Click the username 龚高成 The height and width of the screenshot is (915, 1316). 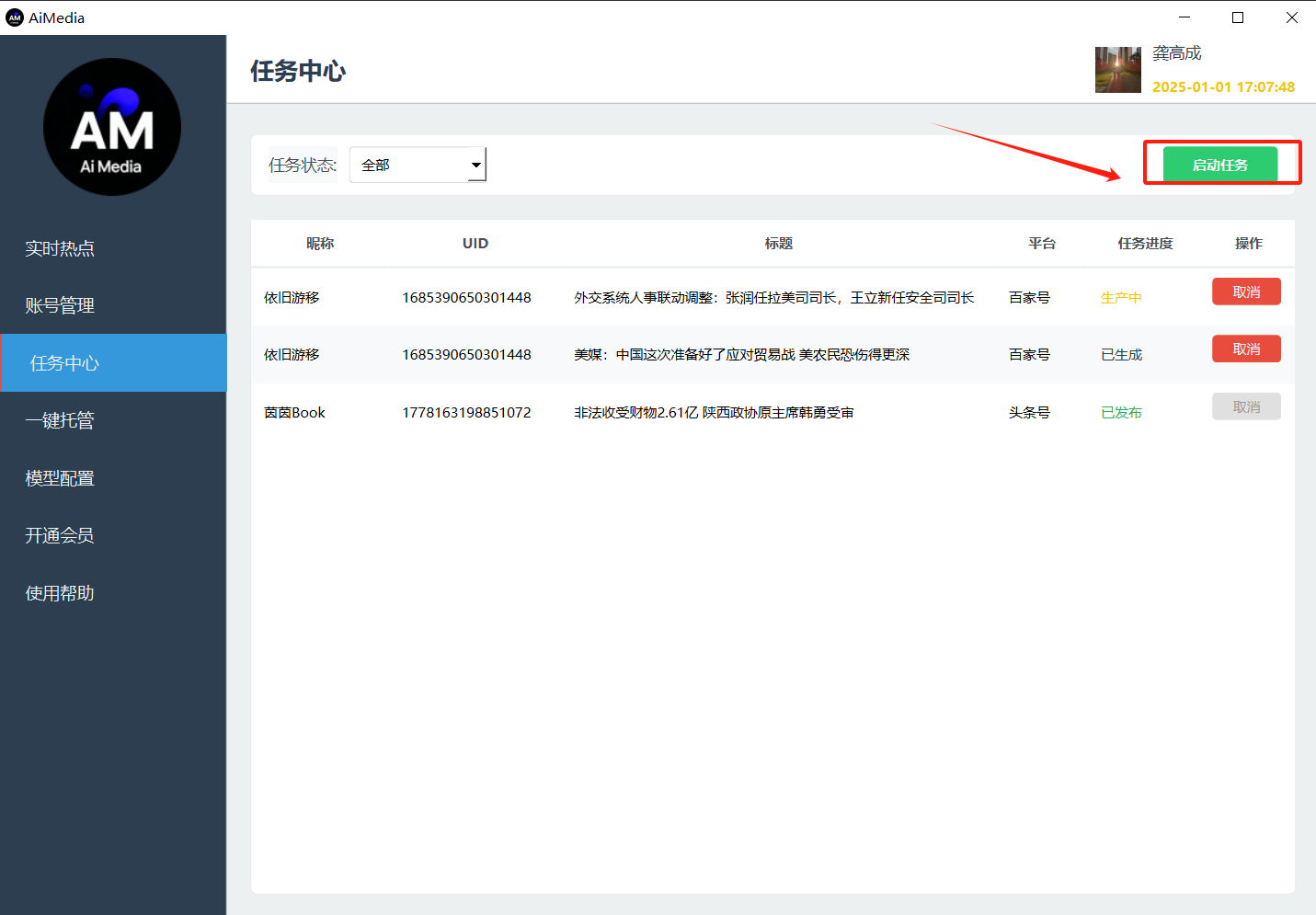[x=1177, y=53]
